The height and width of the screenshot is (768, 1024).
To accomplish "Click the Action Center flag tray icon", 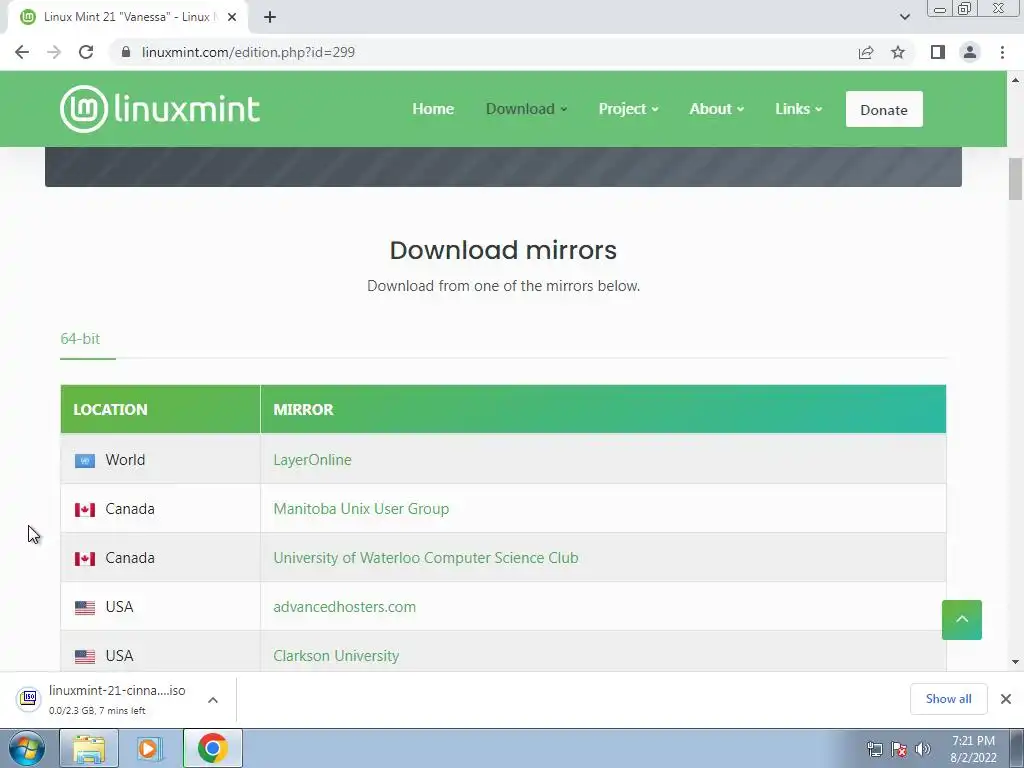I will [x=899, y=749].
